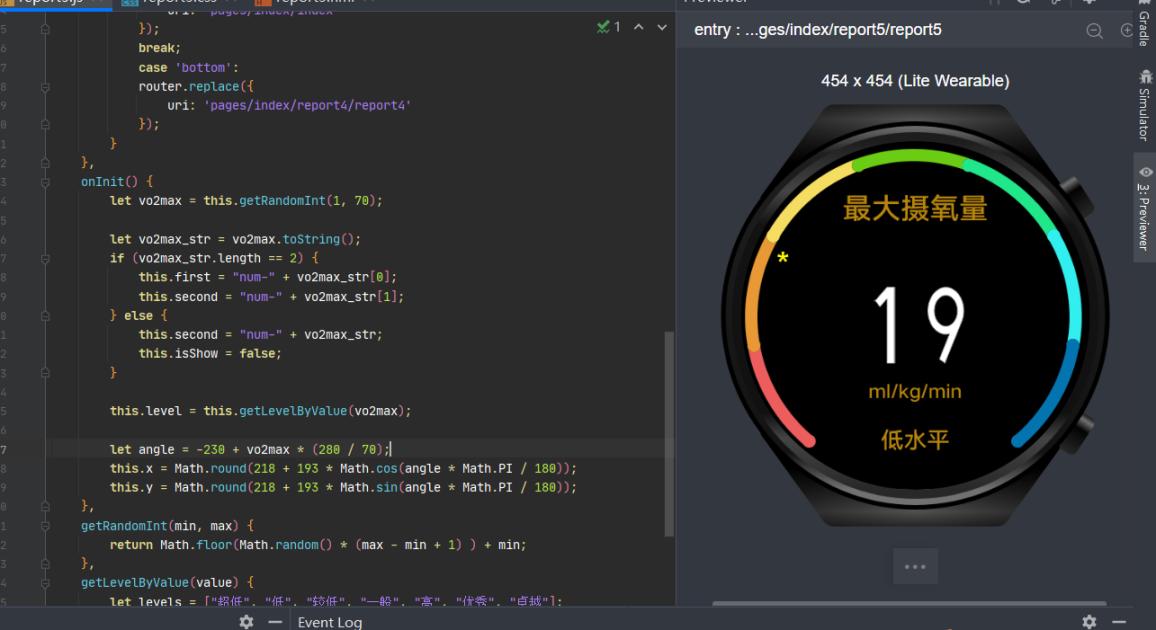Hide the left bottom tool panel
Screen dimensions: 1156x630
coord(275,622)
